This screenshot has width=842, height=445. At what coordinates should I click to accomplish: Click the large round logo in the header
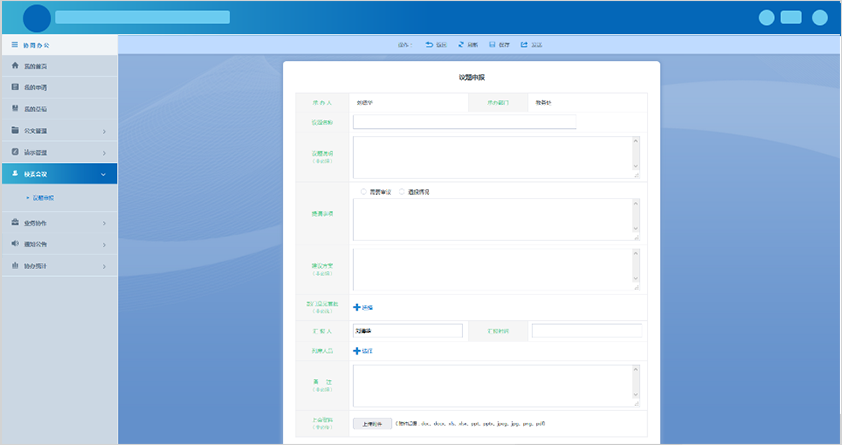(x=37, y=18)
